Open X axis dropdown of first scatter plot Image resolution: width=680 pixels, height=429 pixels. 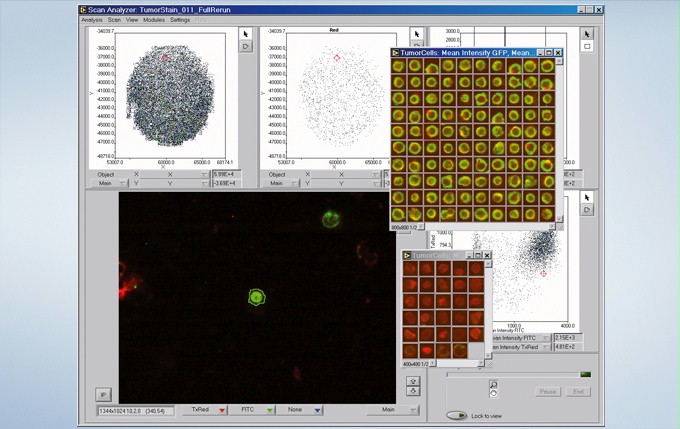click(175, 174)
